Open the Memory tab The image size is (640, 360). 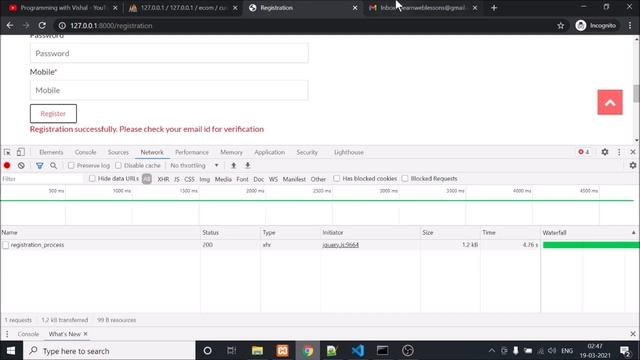[x=231, y=152]
